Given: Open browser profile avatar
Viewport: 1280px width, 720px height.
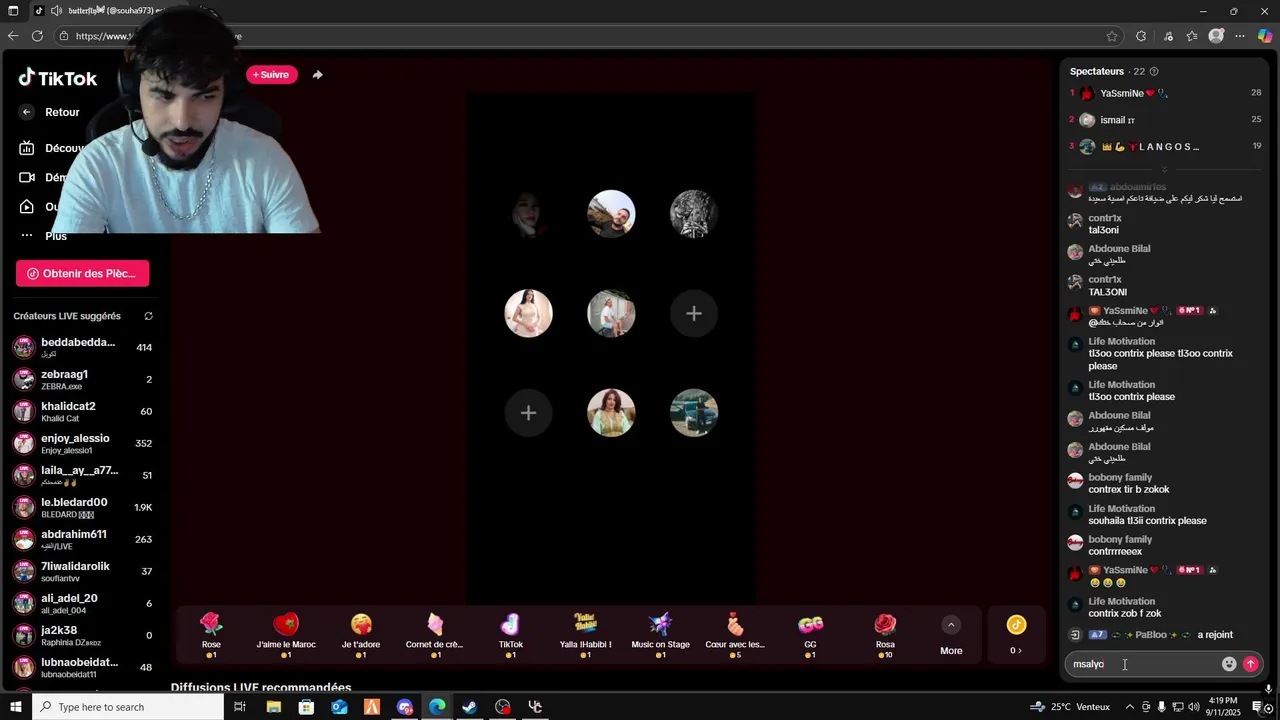Looking at the screenshot, I should [1216, 36].
